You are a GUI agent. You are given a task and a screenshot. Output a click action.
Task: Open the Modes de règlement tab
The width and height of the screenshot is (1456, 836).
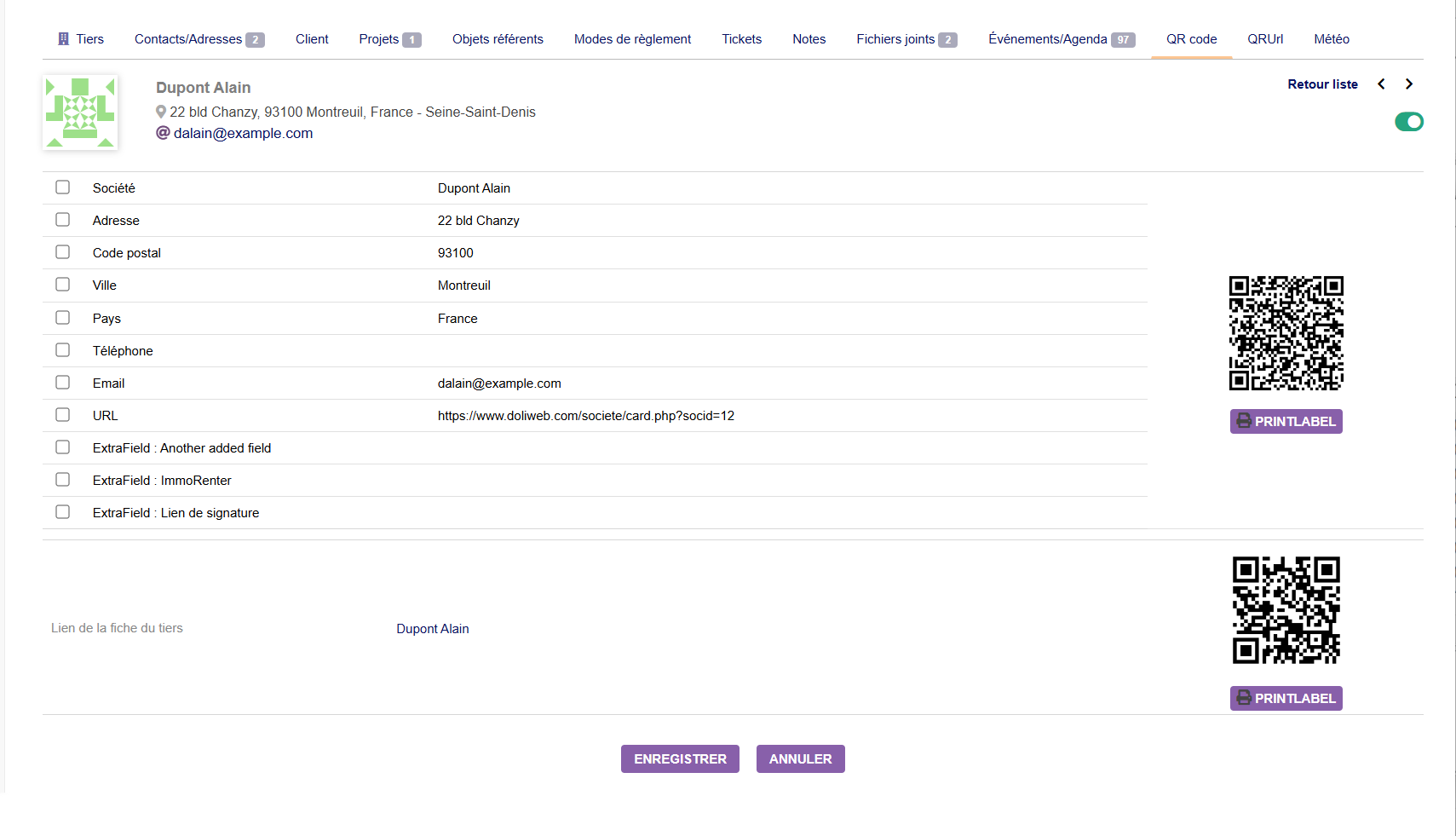(632, 39)
